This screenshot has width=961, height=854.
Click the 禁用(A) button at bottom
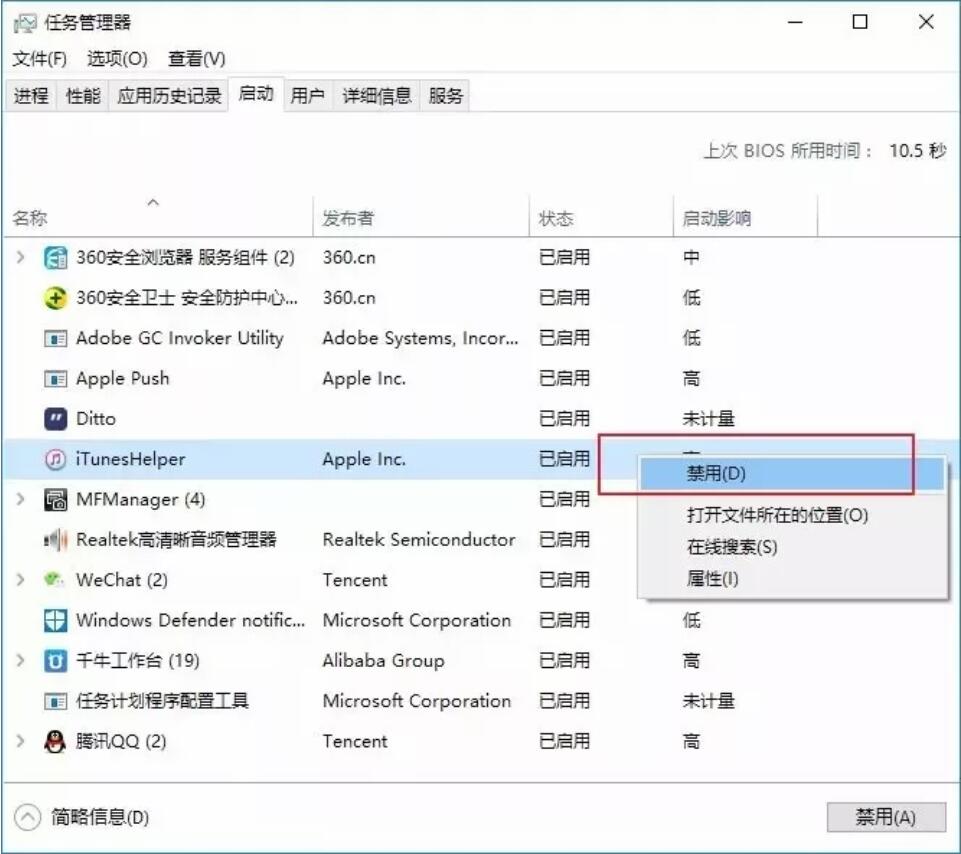click(886, 817)
